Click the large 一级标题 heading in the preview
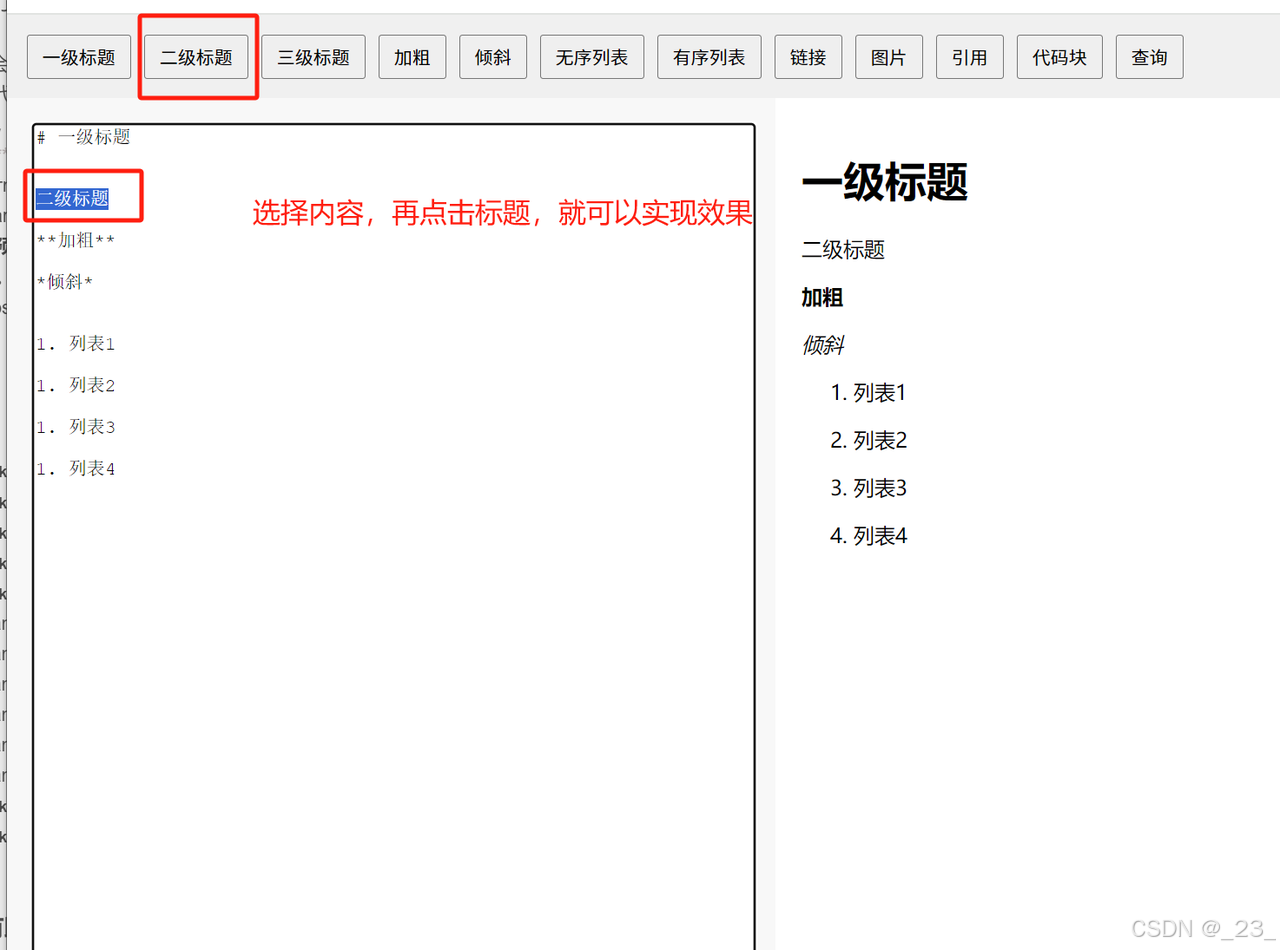The width and height of the screenshot is (1280, 950). pyautogui.click(x=884, y=183)
